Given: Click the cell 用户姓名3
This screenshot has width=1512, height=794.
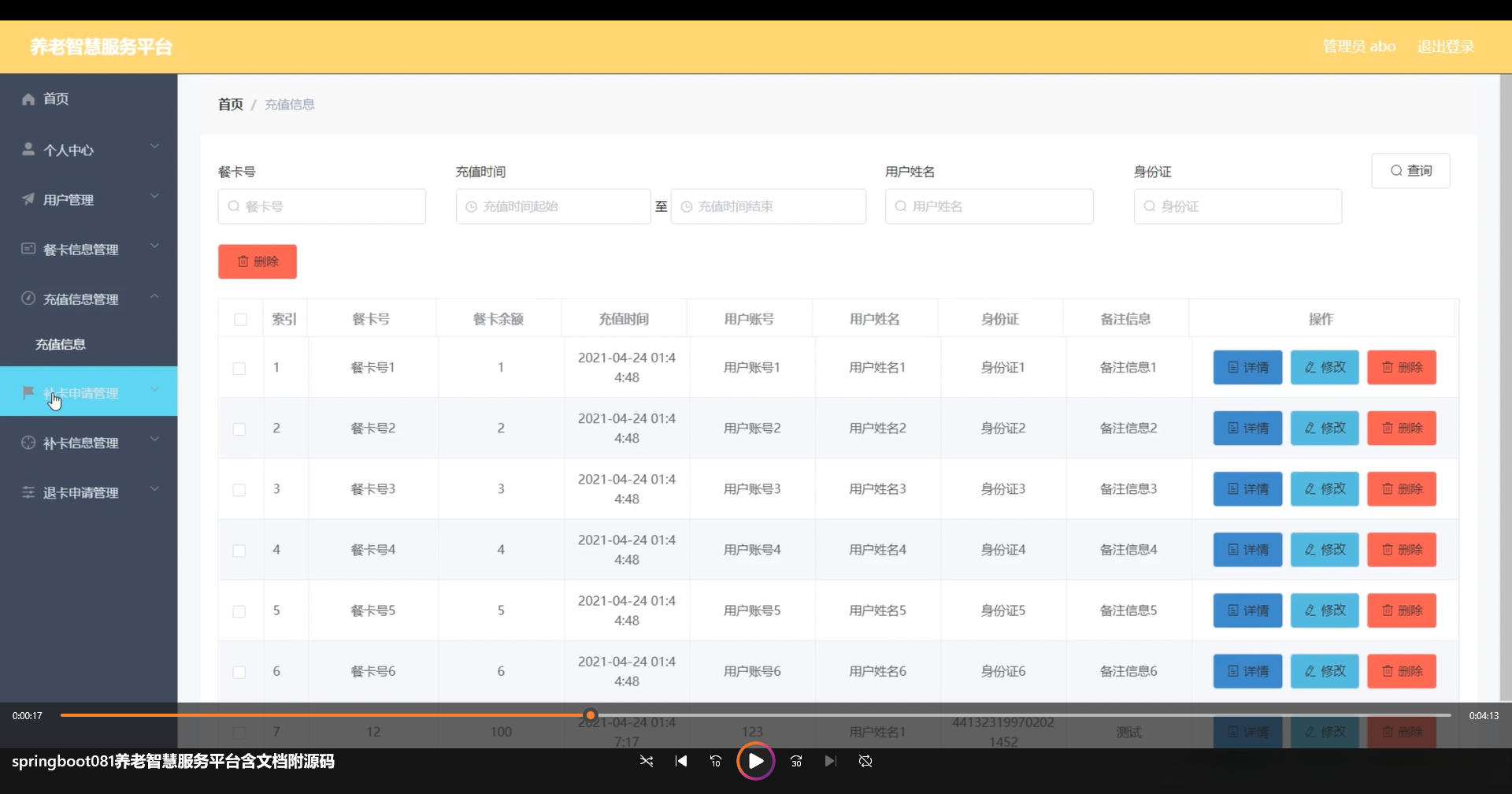Looking at the screenshot, I should (x=877, y=489).
